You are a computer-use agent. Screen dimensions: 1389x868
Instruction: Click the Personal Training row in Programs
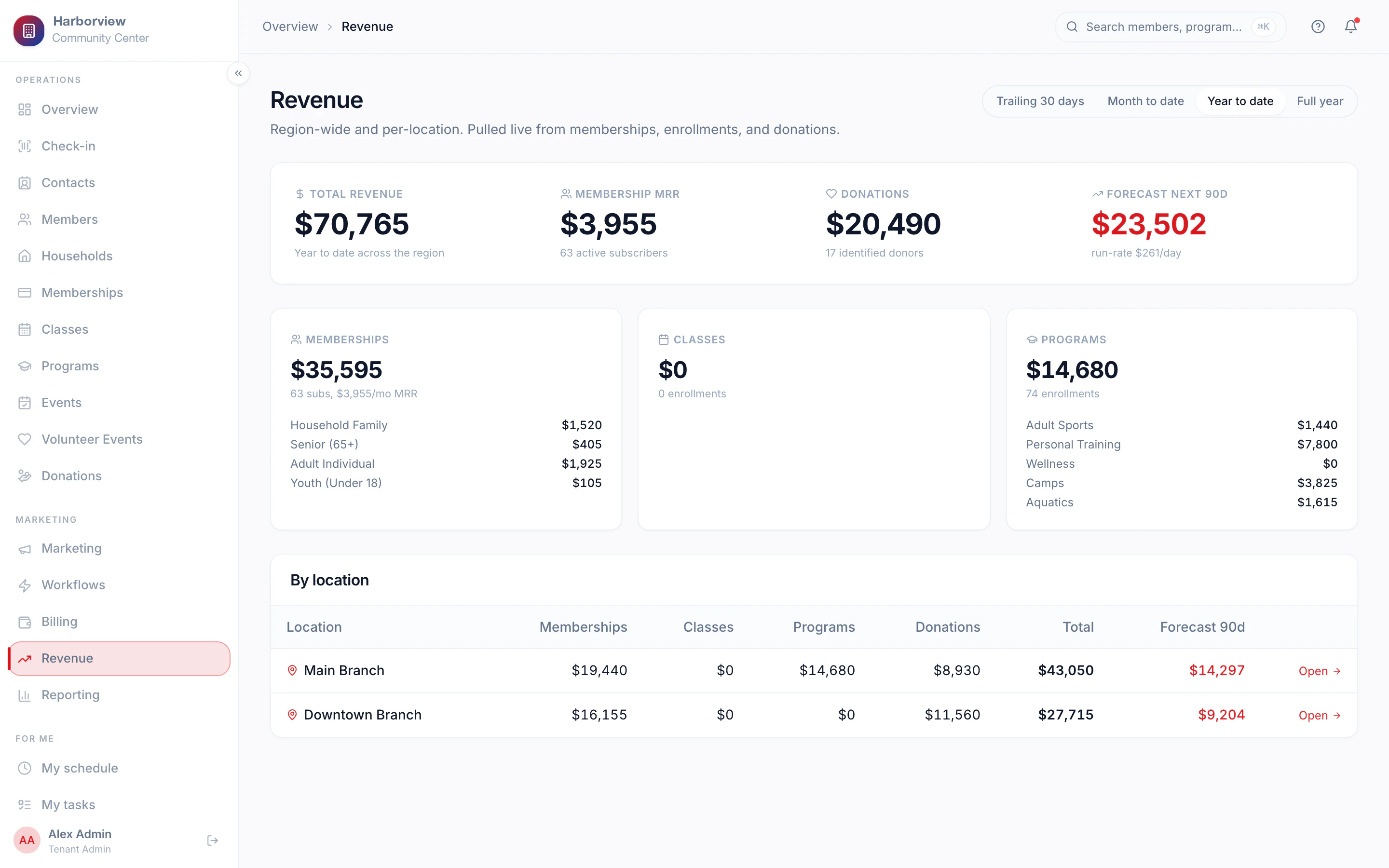[1182, 444]
